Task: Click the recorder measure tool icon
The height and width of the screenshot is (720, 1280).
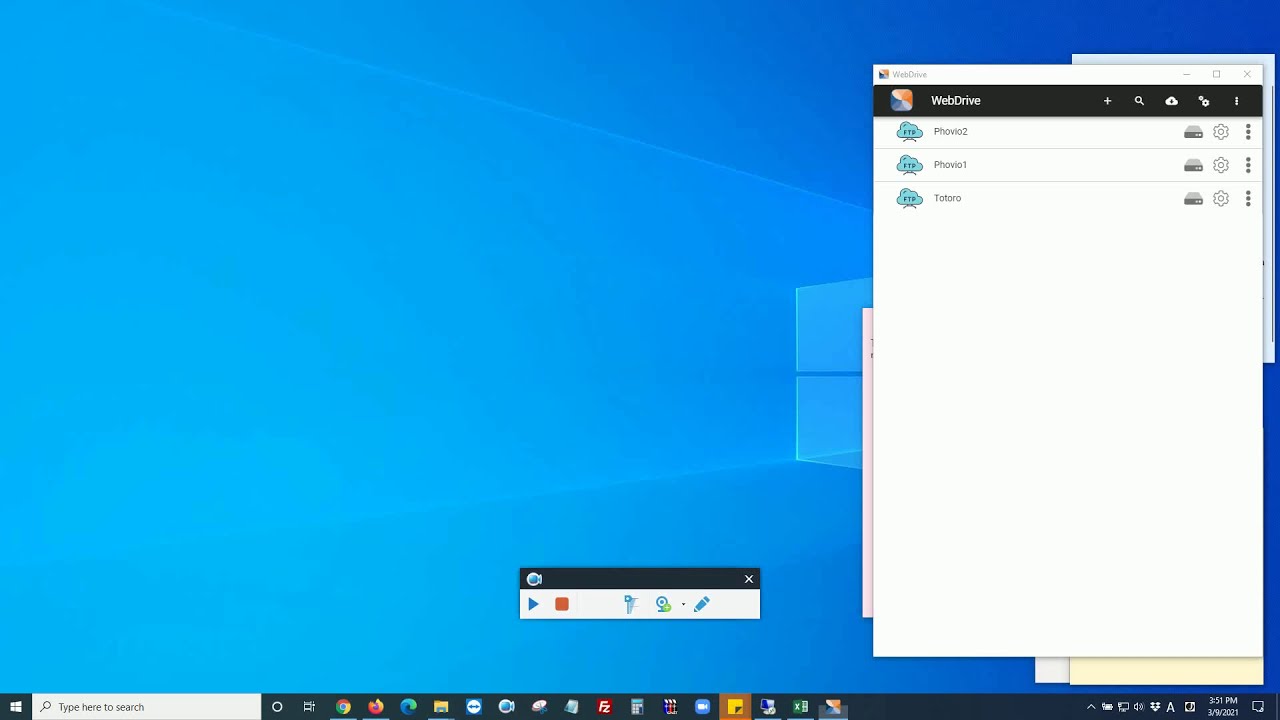Action: 630,604
